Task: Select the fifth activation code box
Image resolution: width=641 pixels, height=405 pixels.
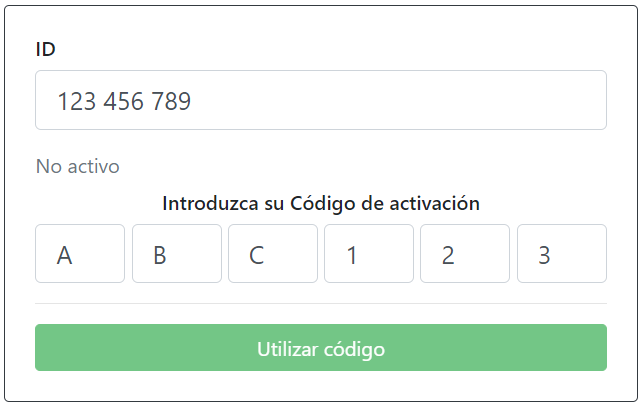Action: coord(465,254)
